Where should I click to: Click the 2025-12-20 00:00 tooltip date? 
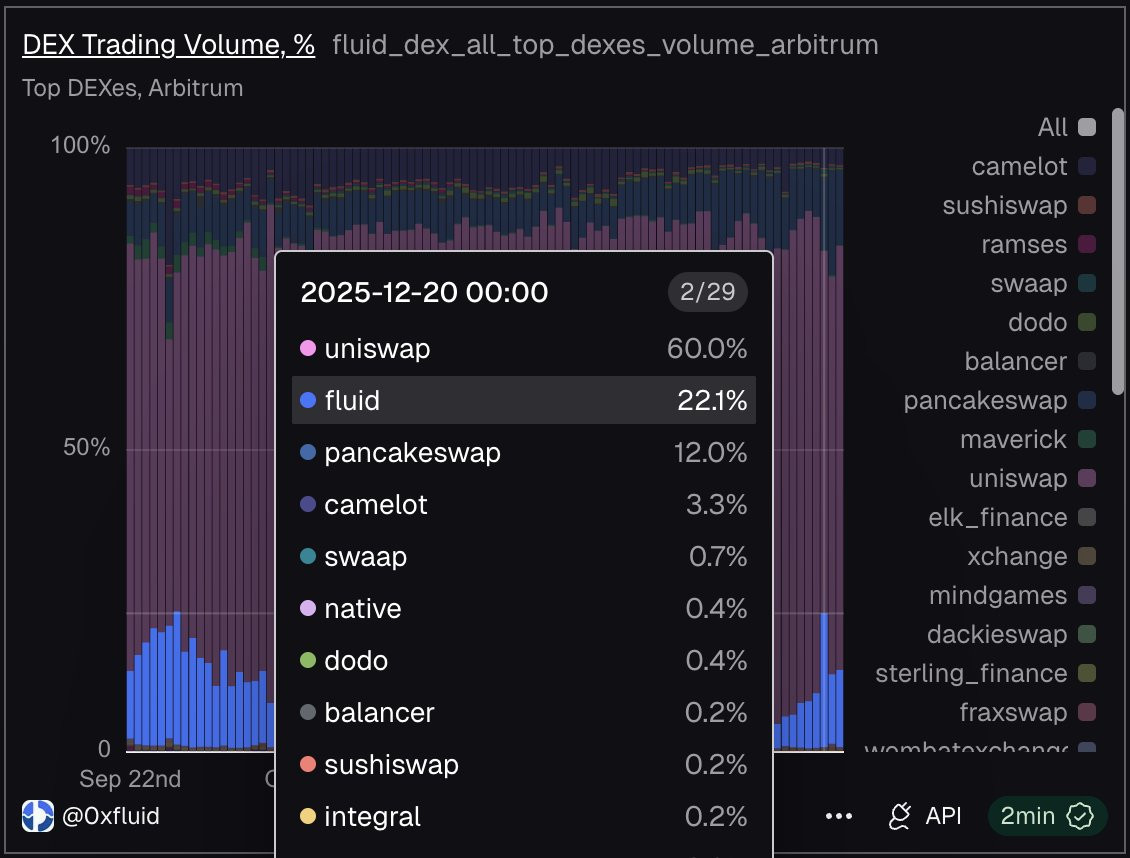tap(424, 292)
